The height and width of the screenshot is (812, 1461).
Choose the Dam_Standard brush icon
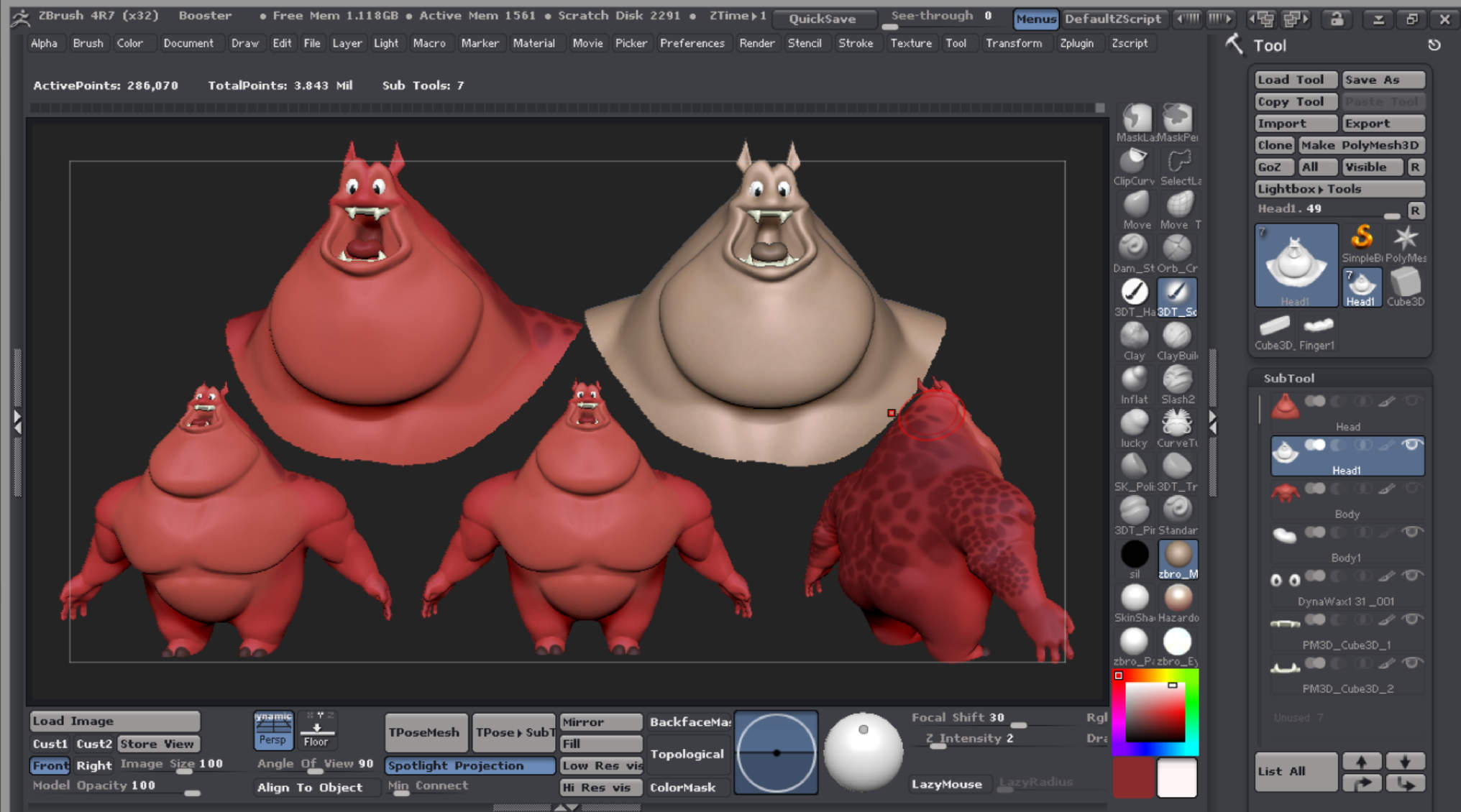(1134, 249)
